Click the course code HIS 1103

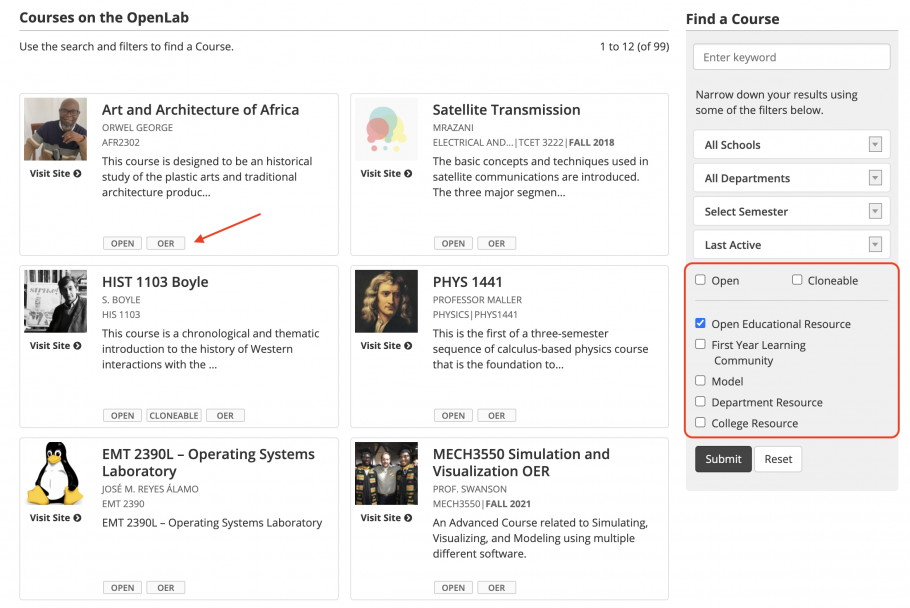pyautogui.click(x=121, y=315)
